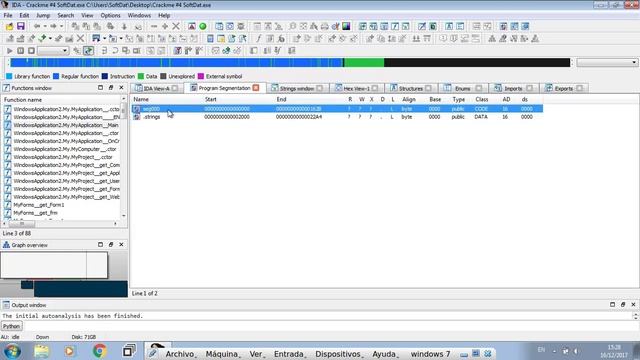Switch to the Strings window tab
The height and width of the screenshot is (360, 640).
click(x=297, y=88)
